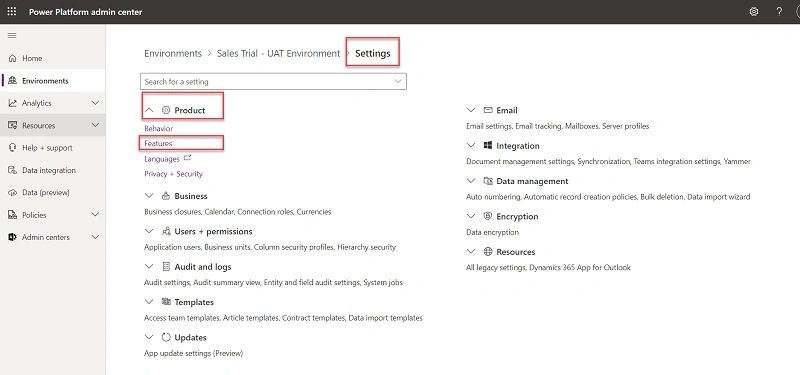Click the Updates heading text
800x375 pixels.
[190, 337]
